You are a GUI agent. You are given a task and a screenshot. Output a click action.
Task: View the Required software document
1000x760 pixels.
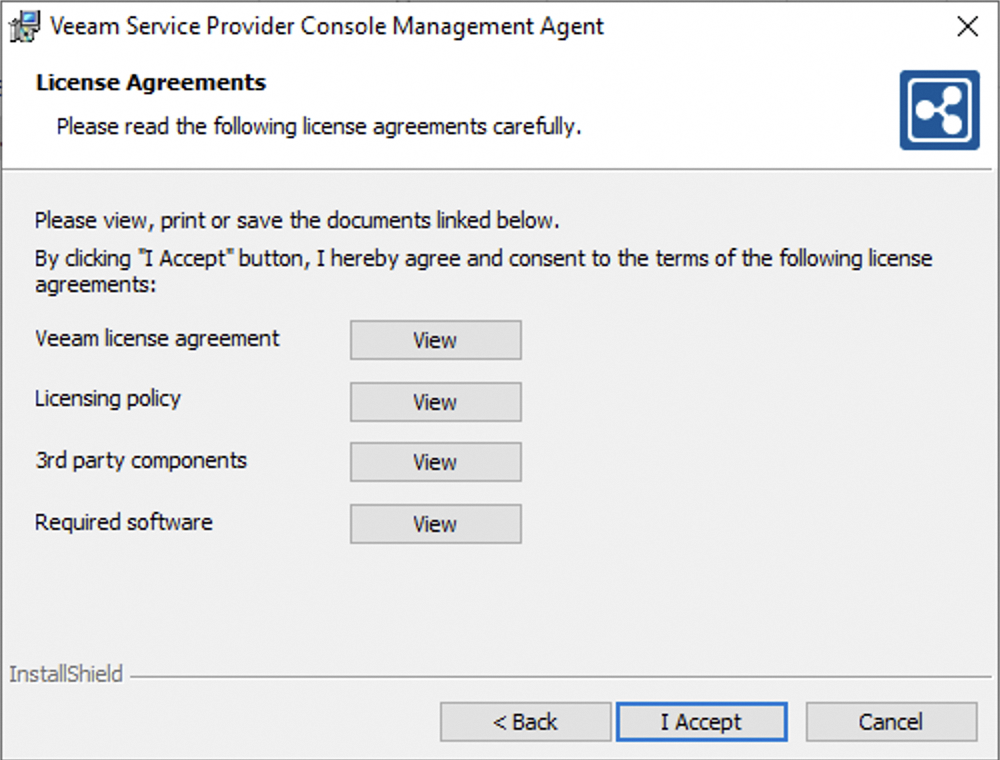[435, 524]
